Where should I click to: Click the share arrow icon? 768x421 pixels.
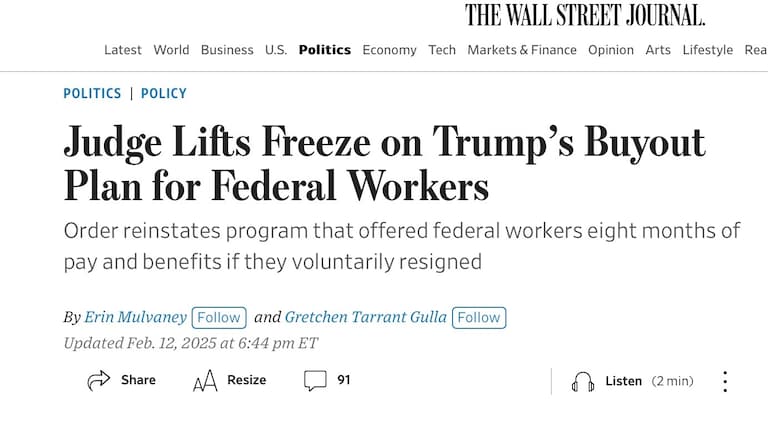click(98, 380)
